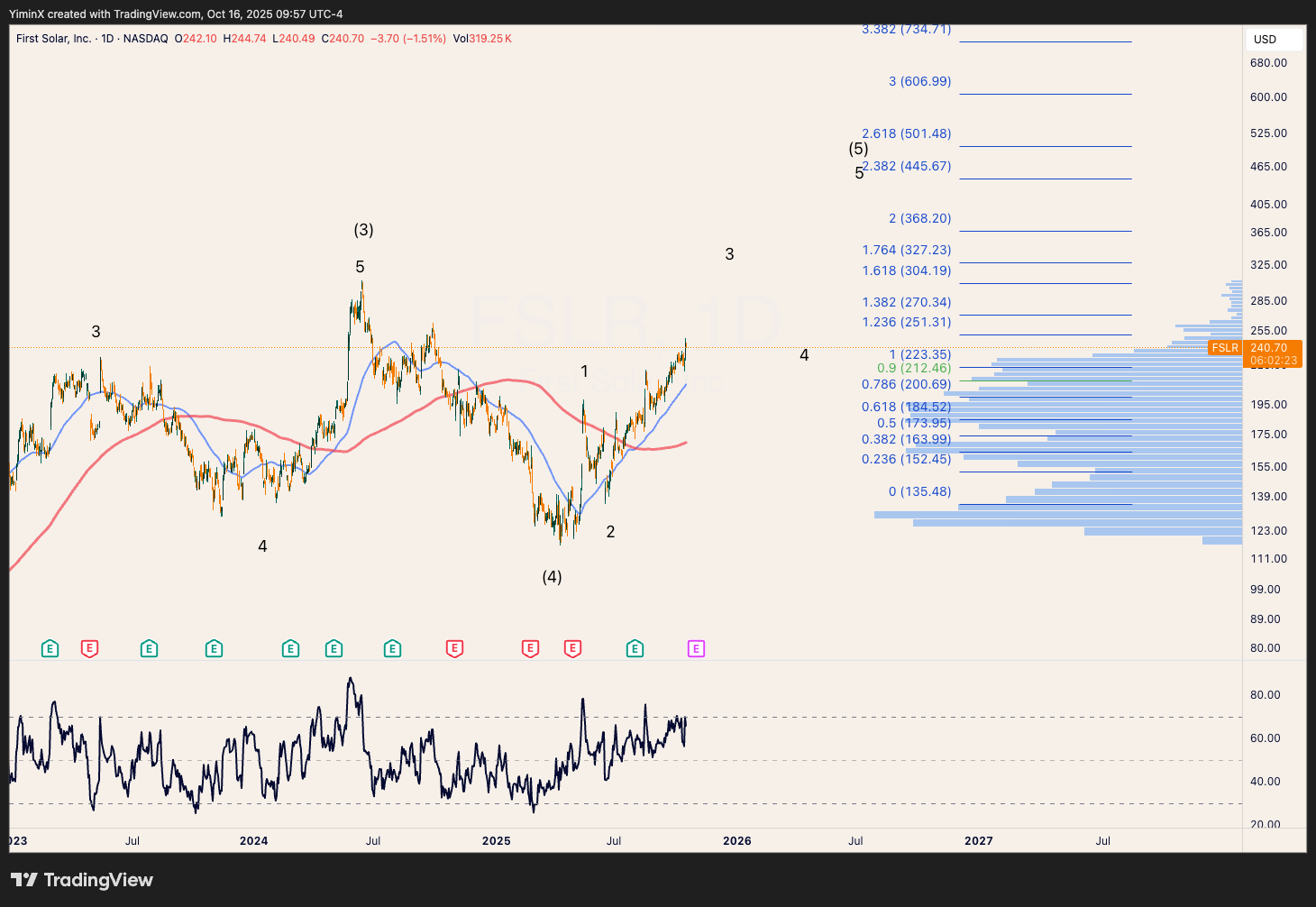Select the Fibonacci label 0.786 (200.69)

pyautogui.click(x=906, y=384)
